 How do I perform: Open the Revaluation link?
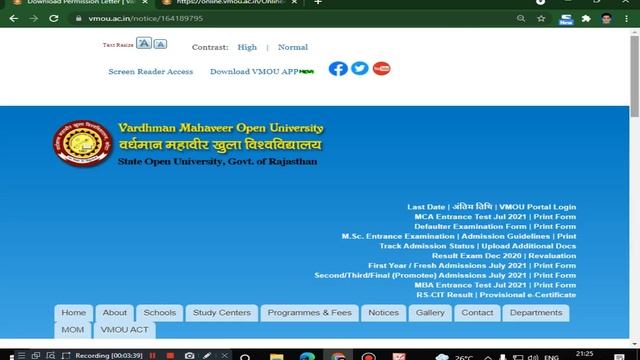coord(552,256)
